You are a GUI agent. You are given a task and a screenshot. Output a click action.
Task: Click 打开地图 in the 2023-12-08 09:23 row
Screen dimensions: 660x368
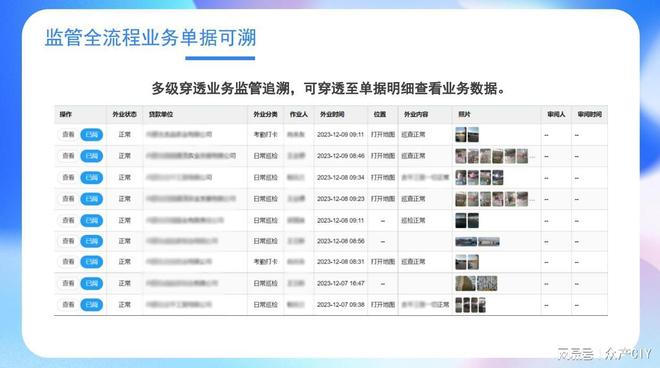[383, 199]
